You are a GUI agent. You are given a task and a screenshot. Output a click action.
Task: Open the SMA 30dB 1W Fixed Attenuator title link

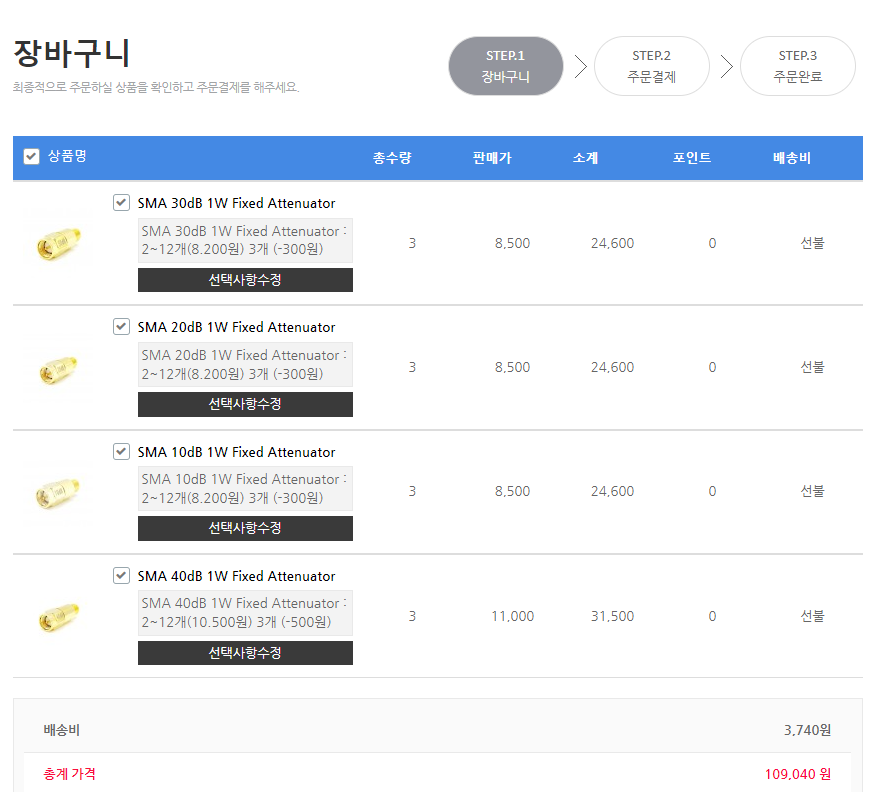click(x=236, y=203)
